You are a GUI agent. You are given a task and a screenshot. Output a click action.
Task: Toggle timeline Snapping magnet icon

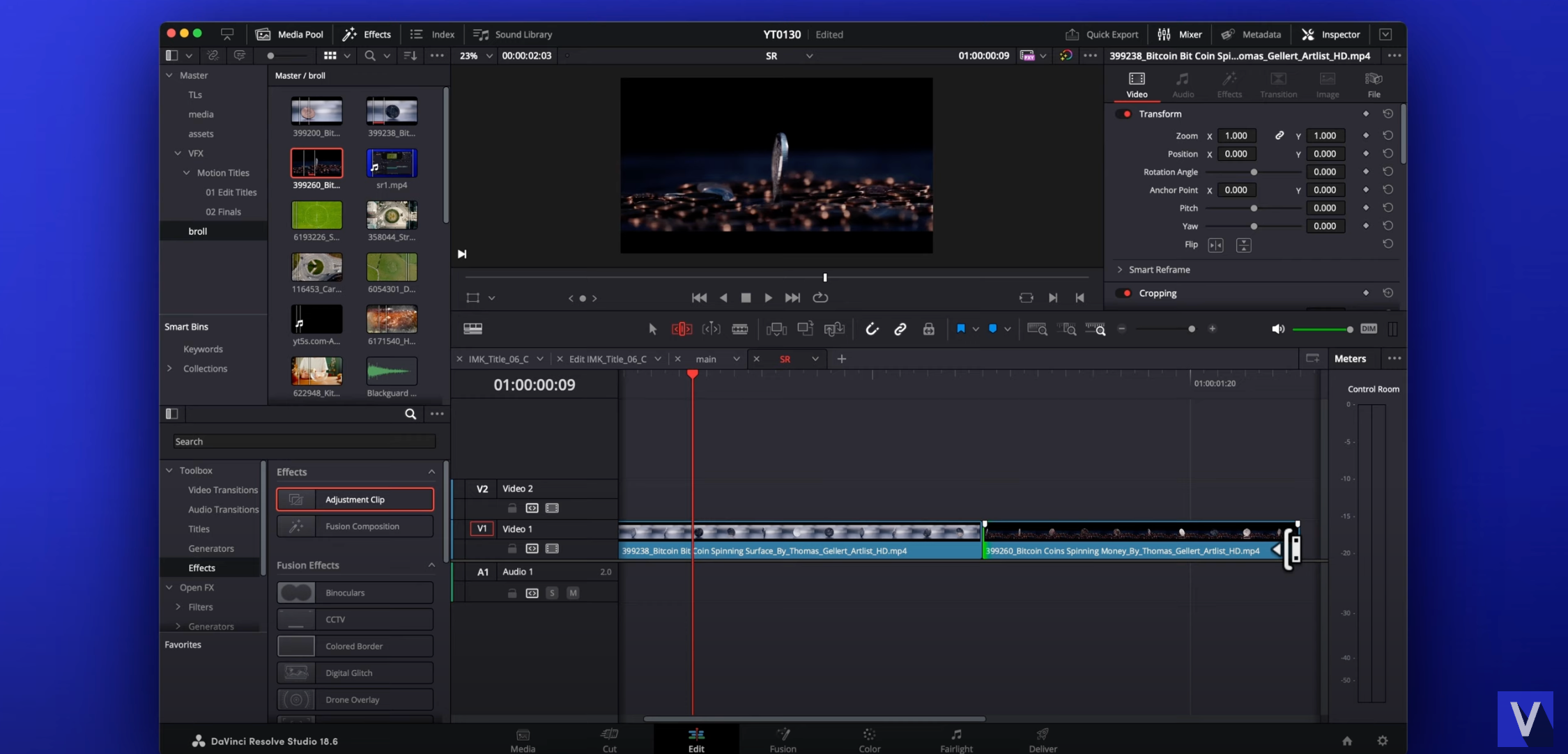pyautogui.click(x=872, y=329)
